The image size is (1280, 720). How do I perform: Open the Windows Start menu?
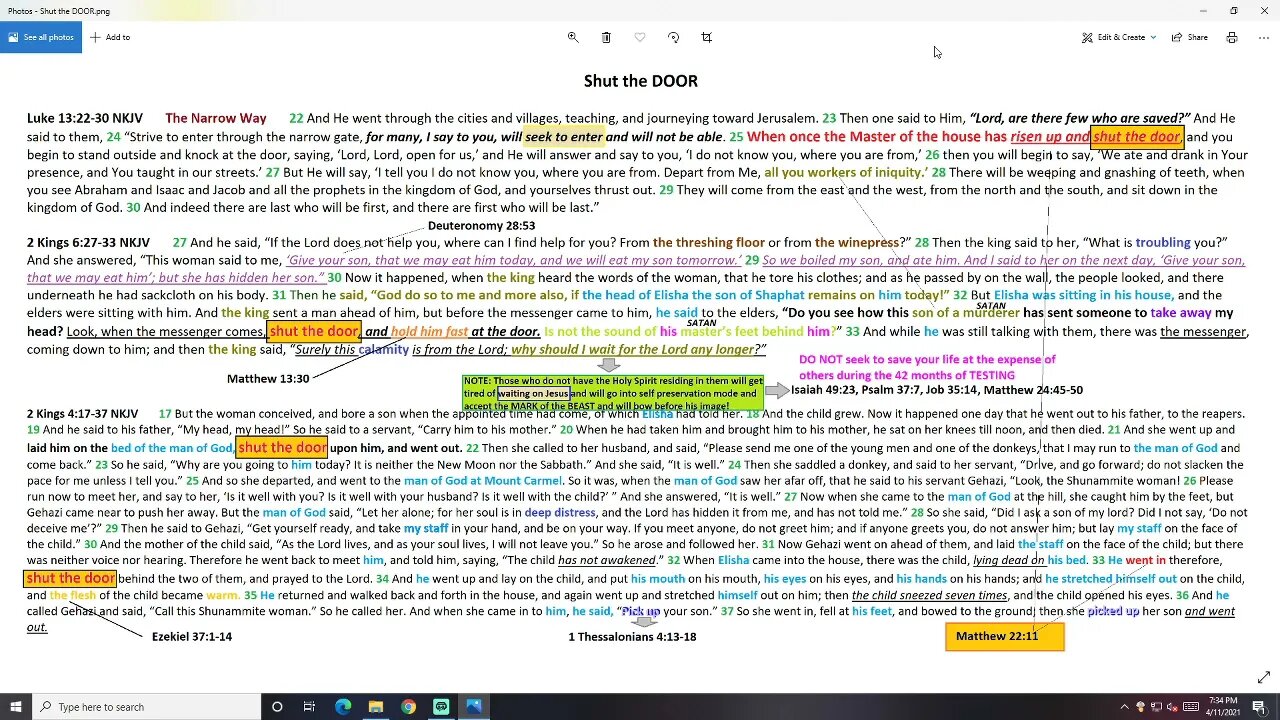coord(16,707)
